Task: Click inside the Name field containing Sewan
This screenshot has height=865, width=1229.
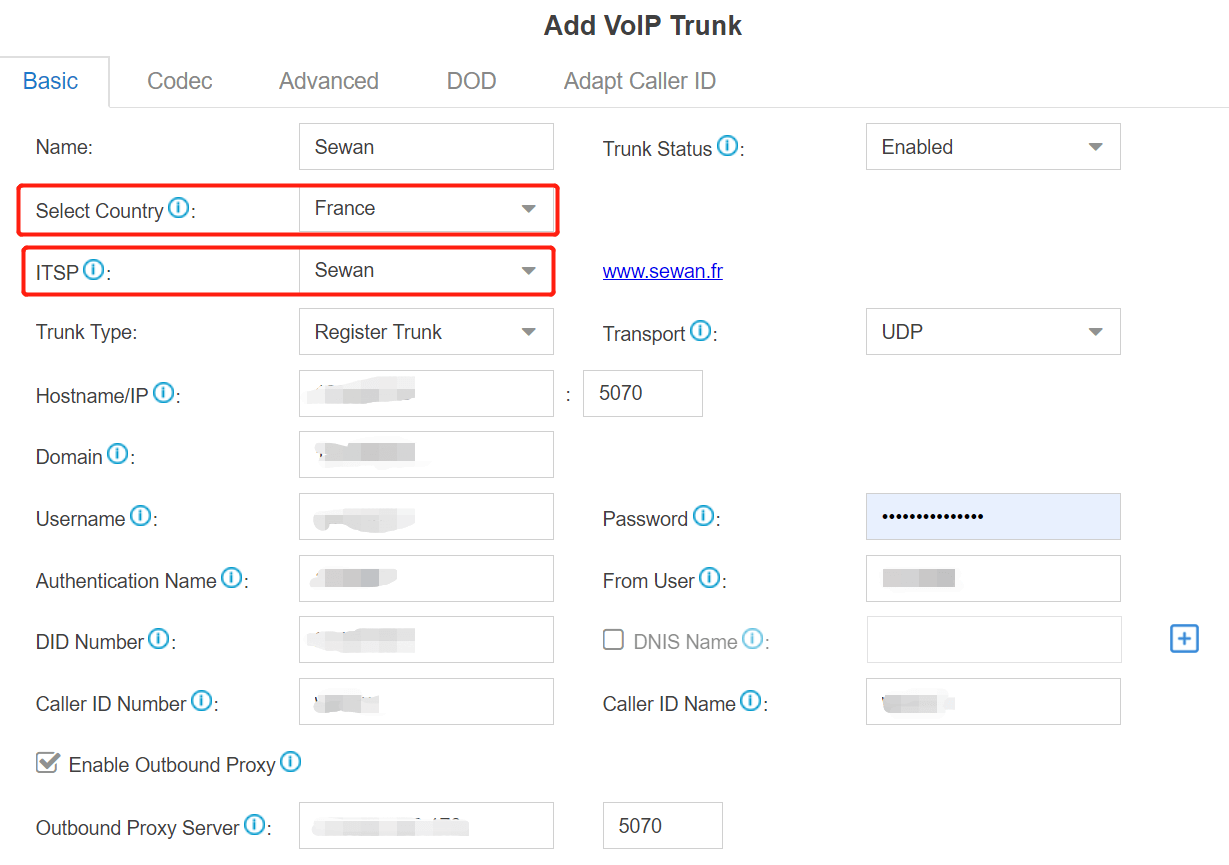Action: pyautogui.click(x=426, y=146)
